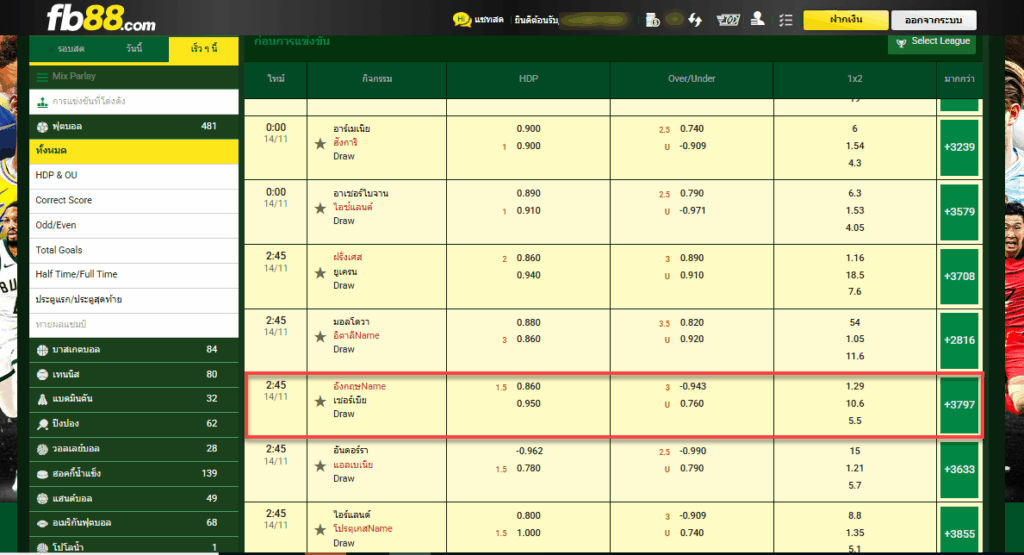Open the statement document icon in header
The width and height of the screenshot is (1024, 555).
coord(652,20)
